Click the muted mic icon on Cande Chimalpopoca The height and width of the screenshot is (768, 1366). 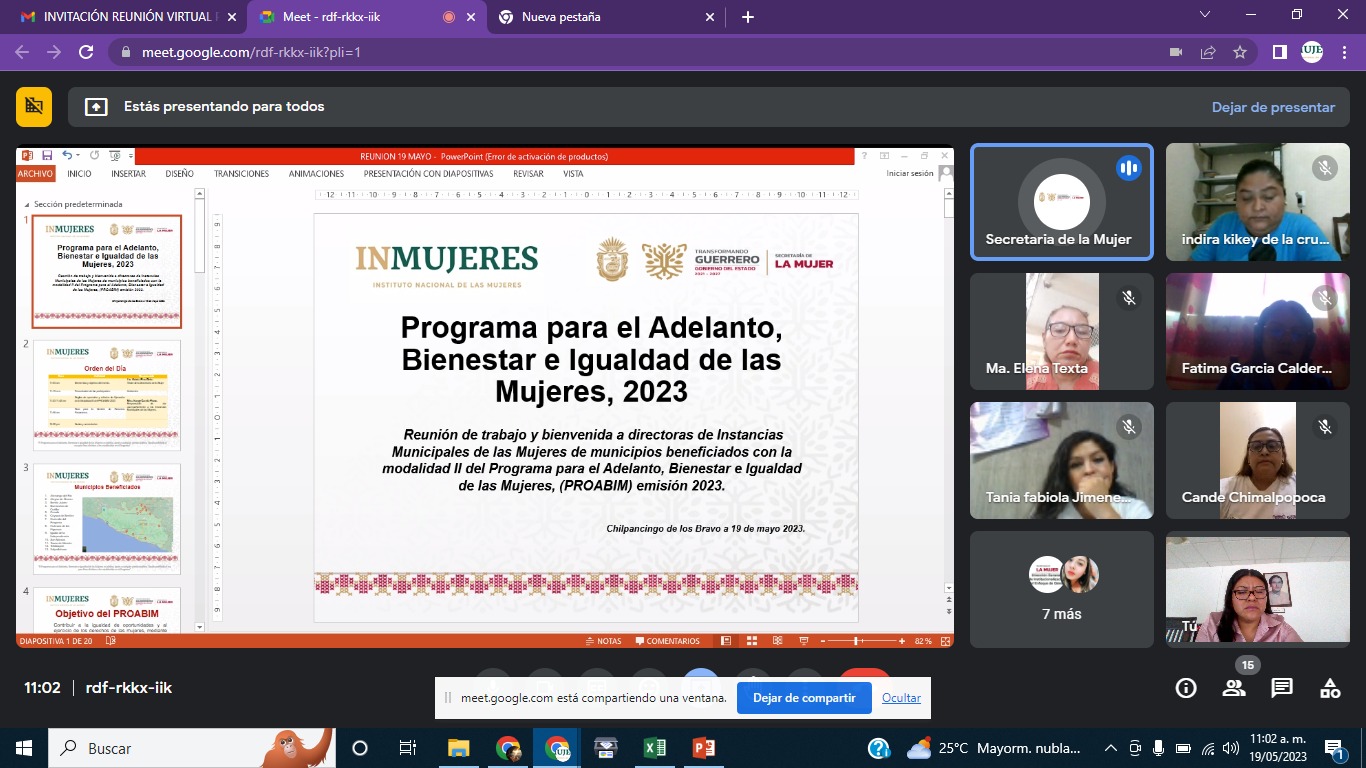pos(1325,427)
